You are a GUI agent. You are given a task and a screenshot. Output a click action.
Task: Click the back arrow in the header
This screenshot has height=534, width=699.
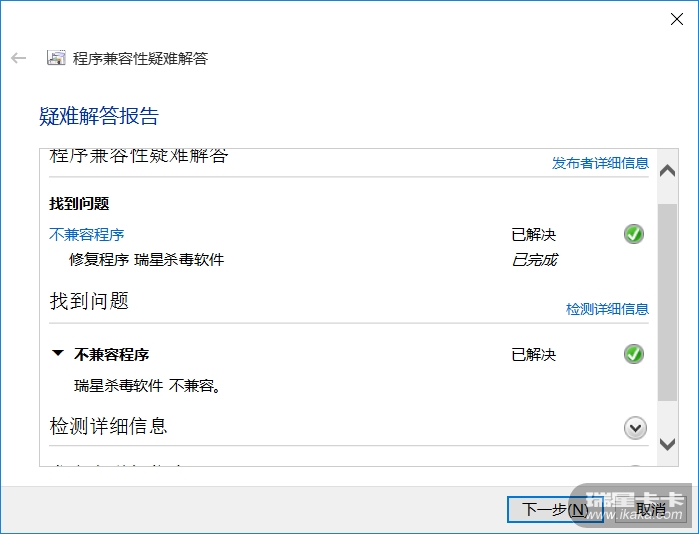point(18,58)
